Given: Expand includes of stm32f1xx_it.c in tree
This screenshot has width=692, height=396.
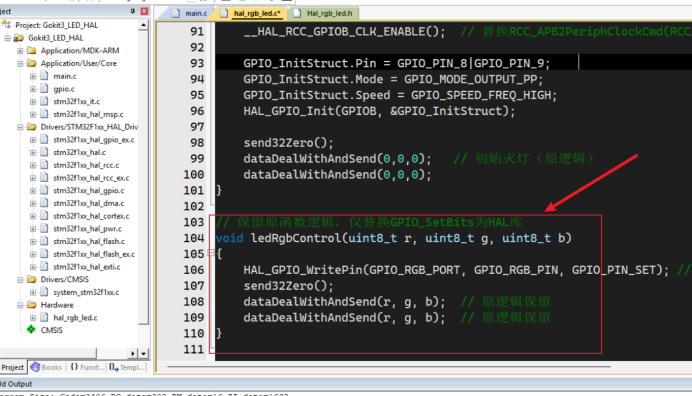Looking at the screenshot, I should (33, 102).
